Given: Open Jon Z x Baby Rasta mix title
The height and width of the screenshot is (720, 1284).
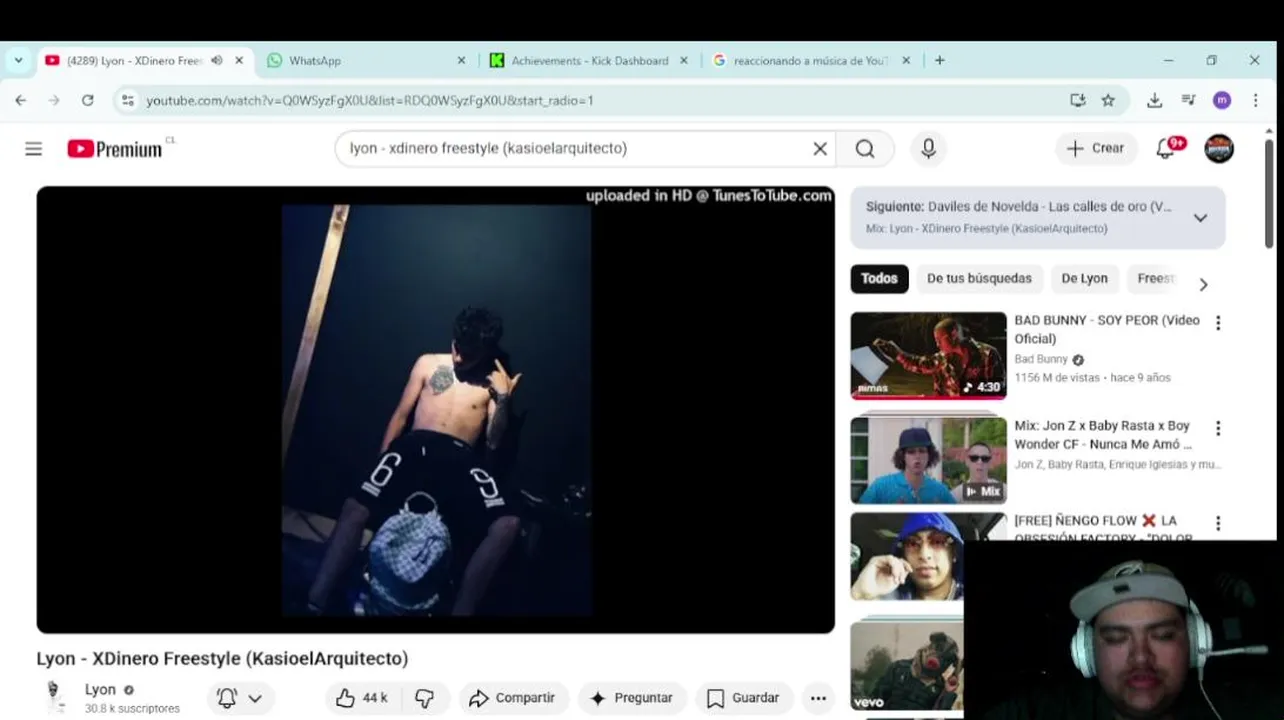Looking at the screenshot, I should 1103,435.
